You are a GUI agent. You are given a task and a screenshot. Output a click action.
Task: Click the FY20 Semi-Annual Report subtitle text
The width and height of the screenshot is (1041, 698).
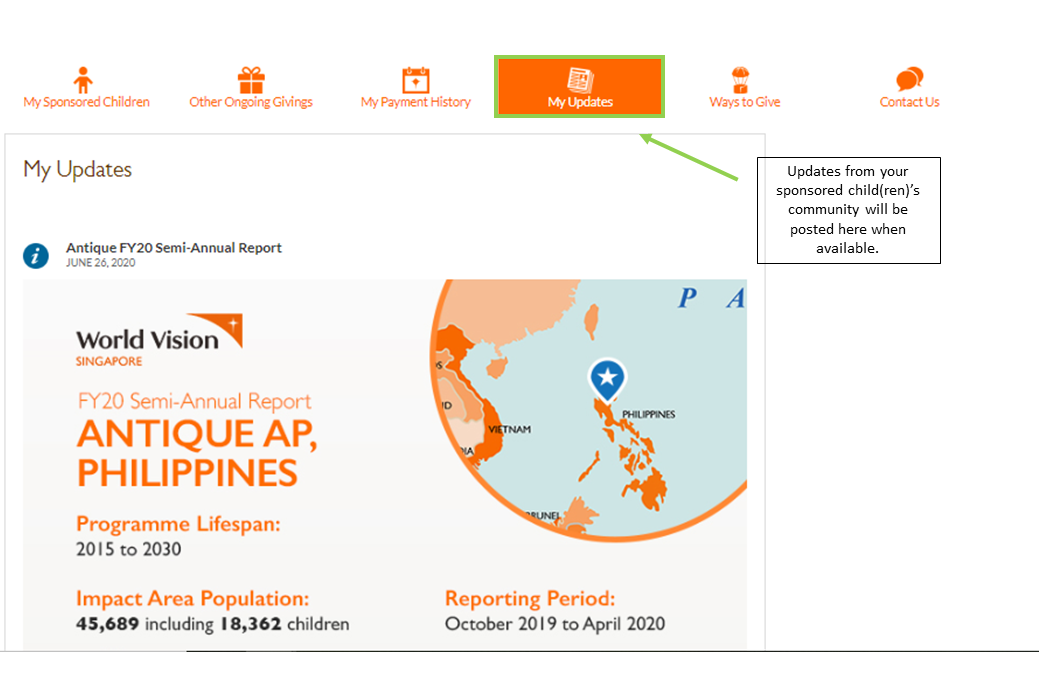[194, 402]
